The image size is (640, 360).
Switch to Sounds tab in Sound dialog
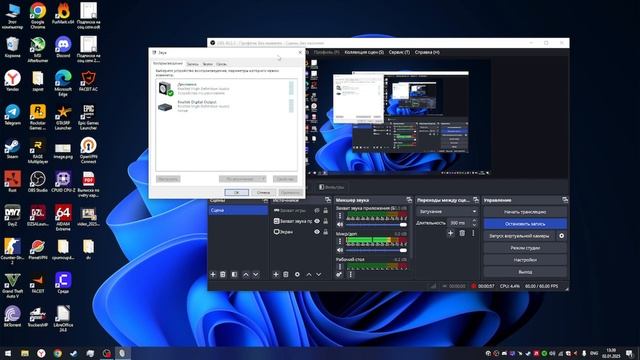(x=207, y=64)
